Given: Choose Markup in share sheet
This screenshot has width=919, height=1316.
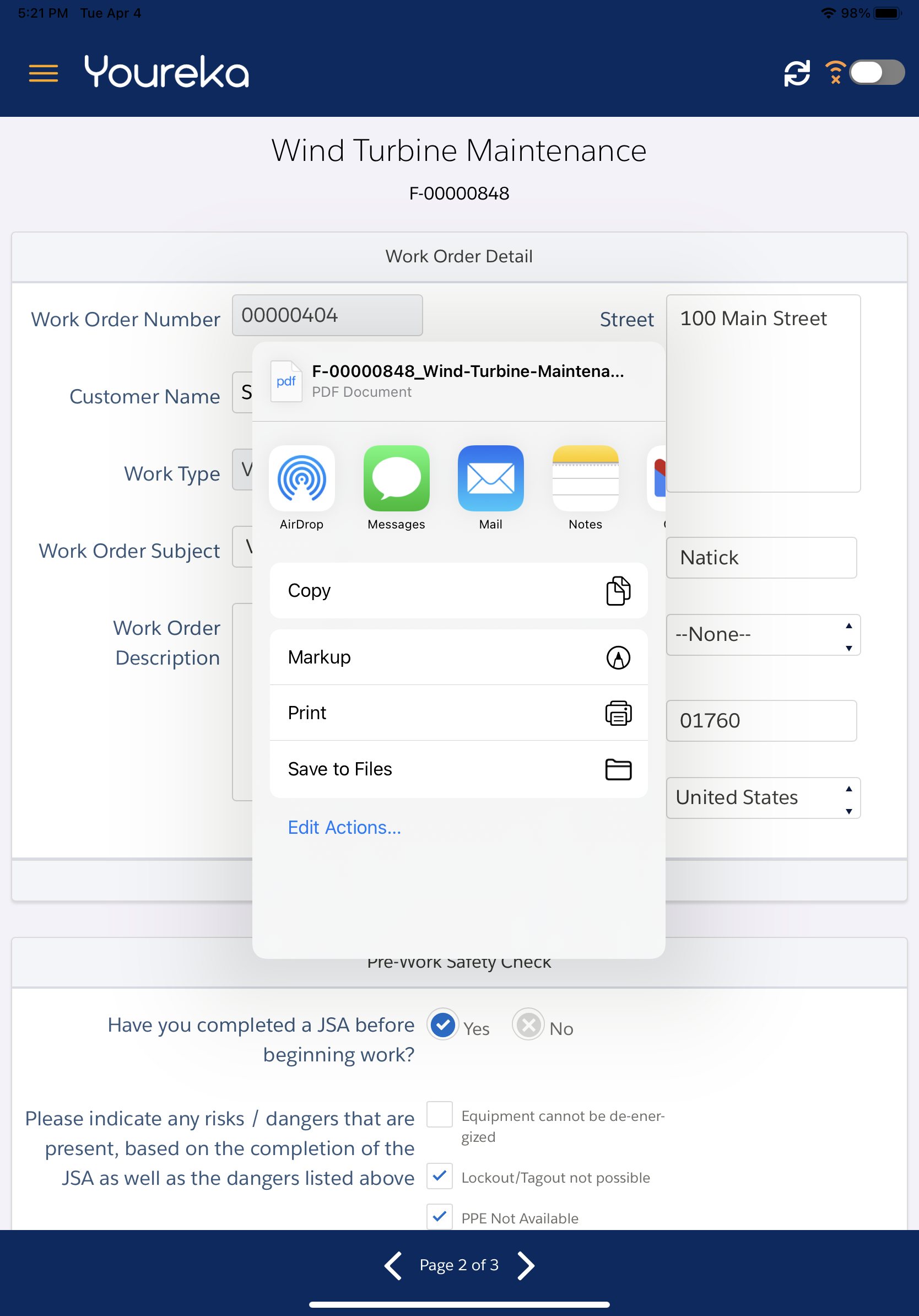Looking at the screenshot, I should [x=458, y=657].
